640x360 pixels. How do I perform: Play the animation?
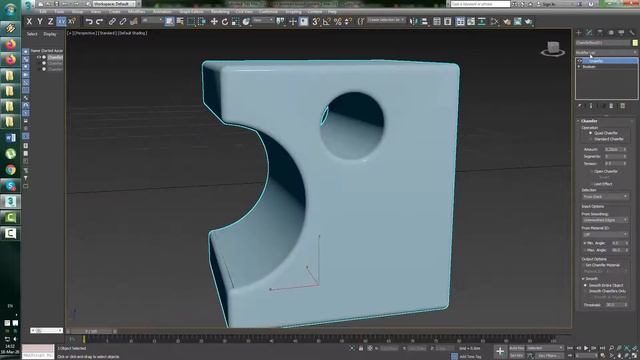click(586, 348)
